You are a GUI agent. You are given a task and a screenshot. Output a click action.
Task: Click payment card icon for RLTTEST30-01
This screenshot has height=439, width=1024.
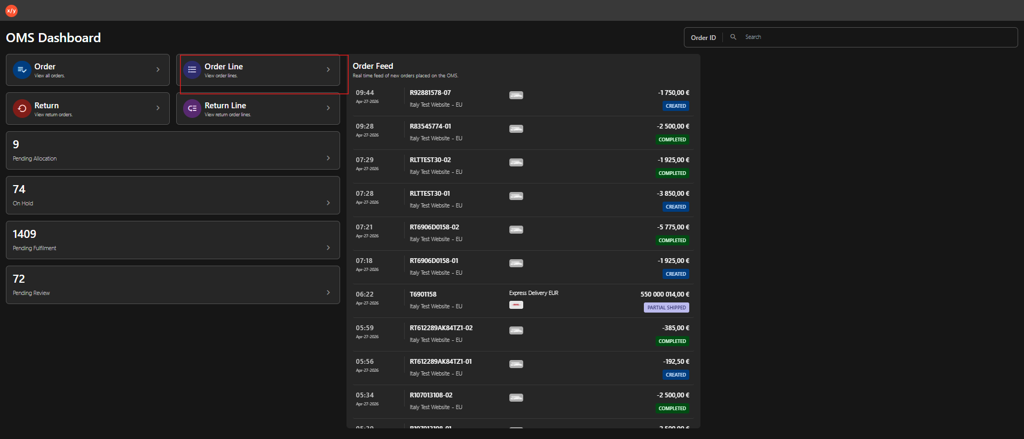pyautogui.click(x=516, y=196)
